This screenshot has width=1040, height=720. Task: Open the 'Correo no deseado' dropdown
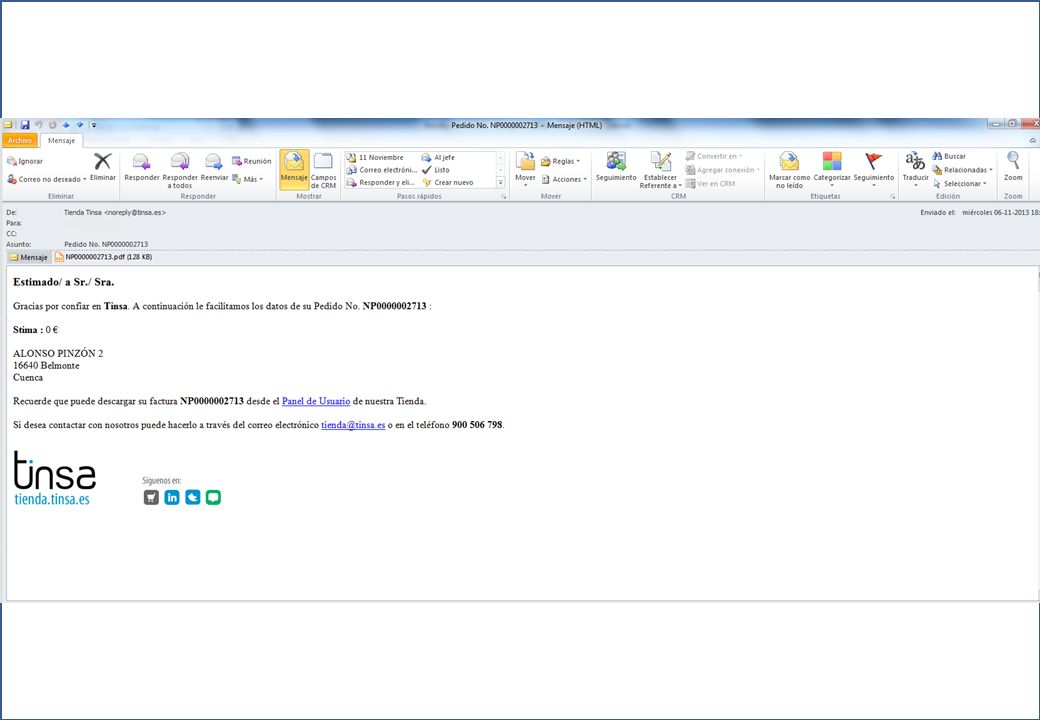click(46, 179)
